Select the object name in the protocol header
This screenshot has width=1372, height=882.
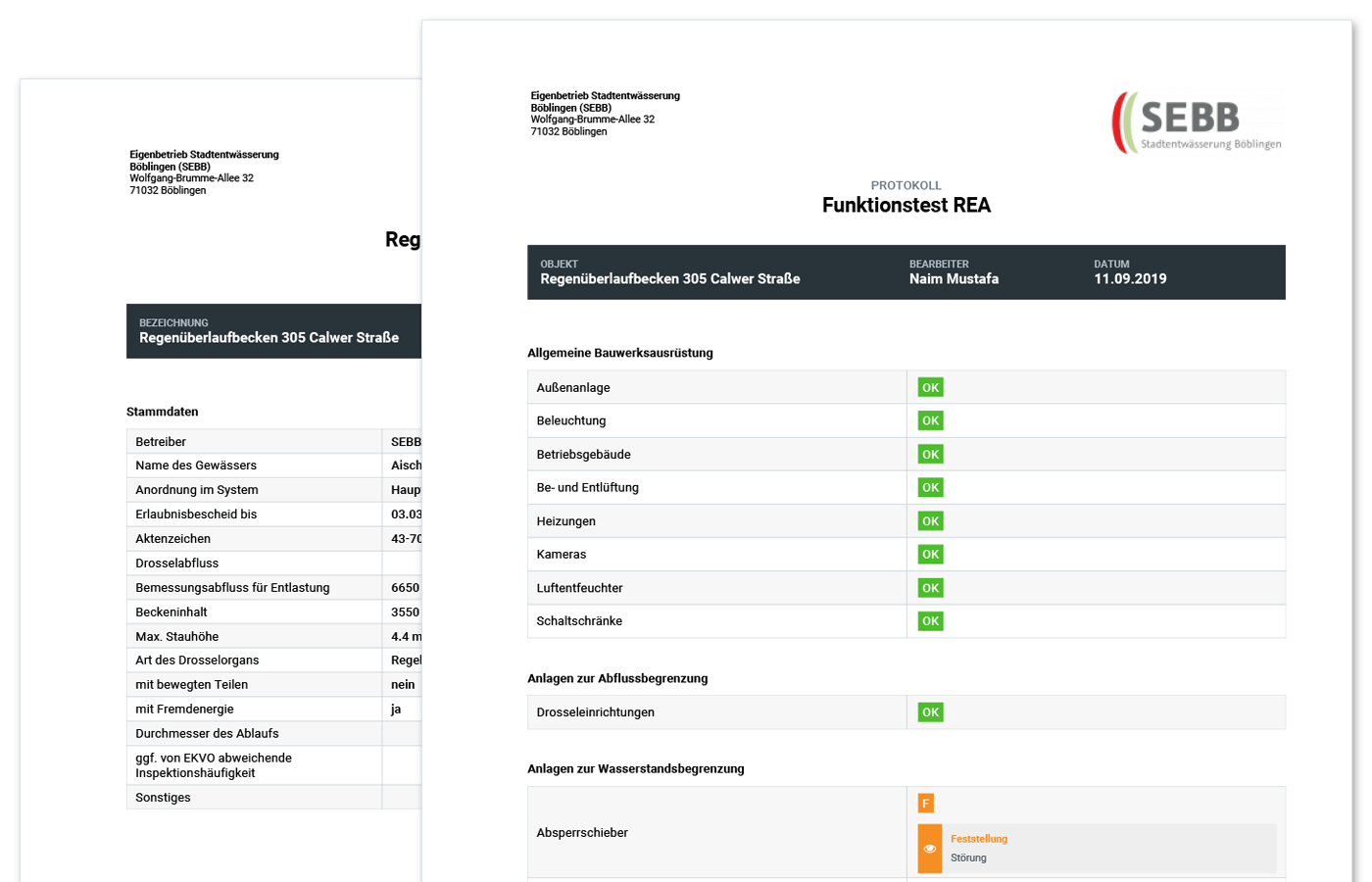tap(669, 279)
